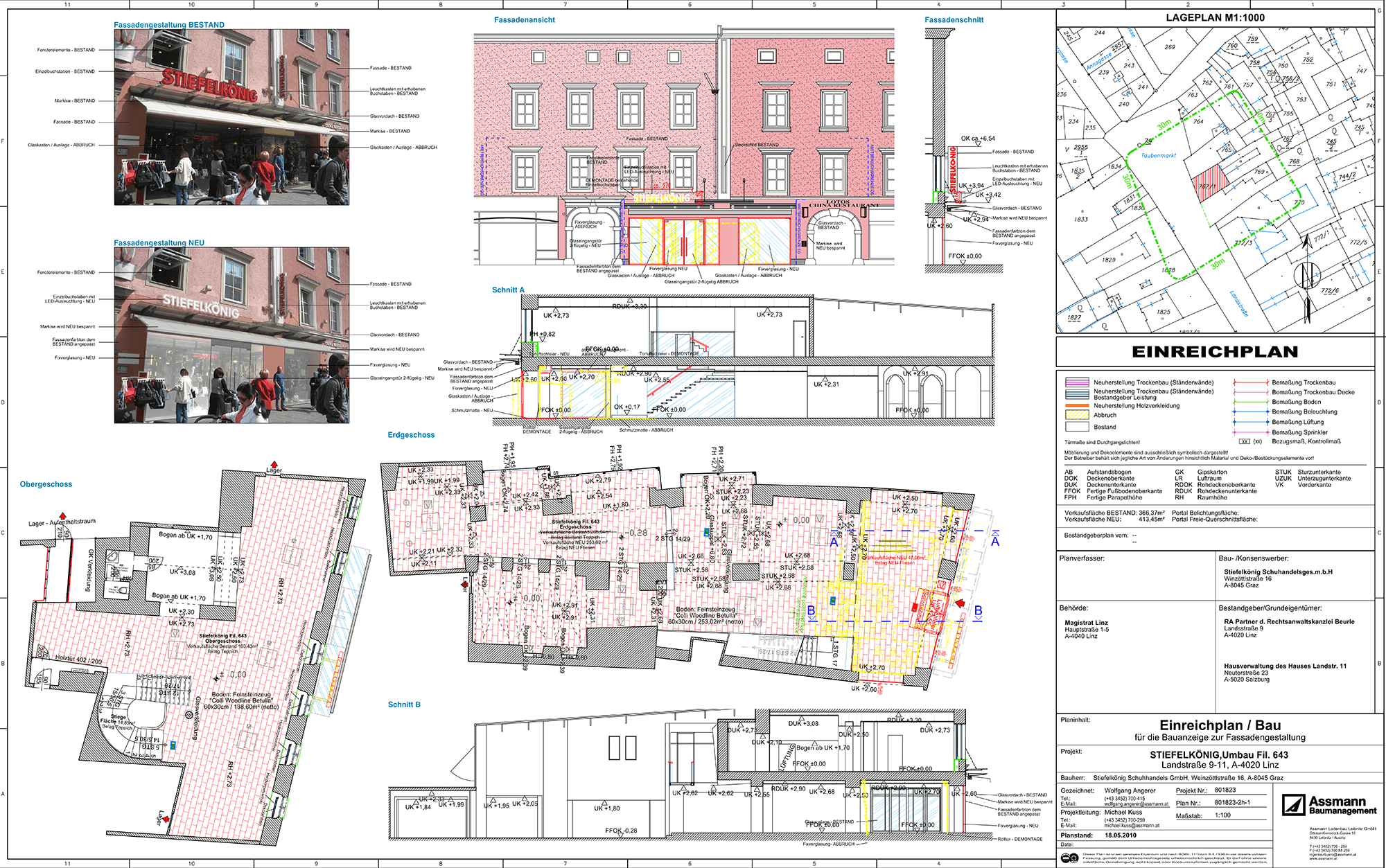The width and height of the screenshot is (1386, 868).
Task: Click the magenta Neuherstellung Trockenbau legend swatch
Action: pyautogui.click(x=1077, y=382)
